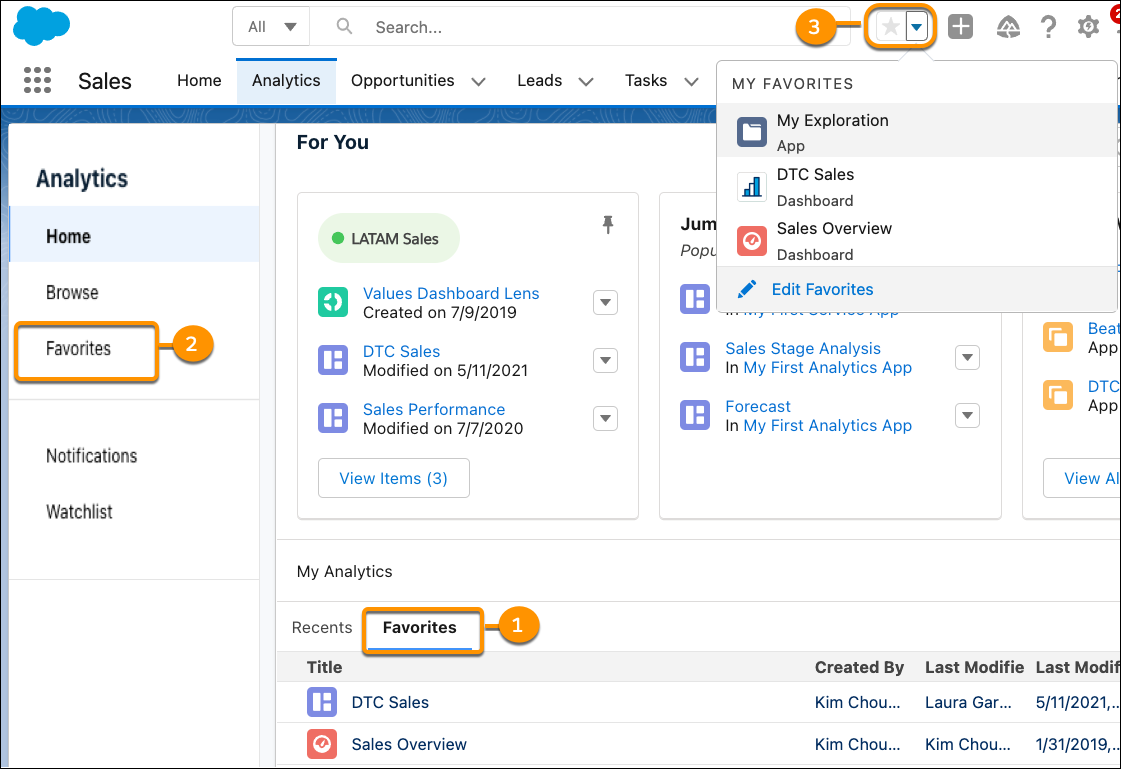Click the My Exploration app folder icon
The image size is (1121, 769).
(751, 132)
